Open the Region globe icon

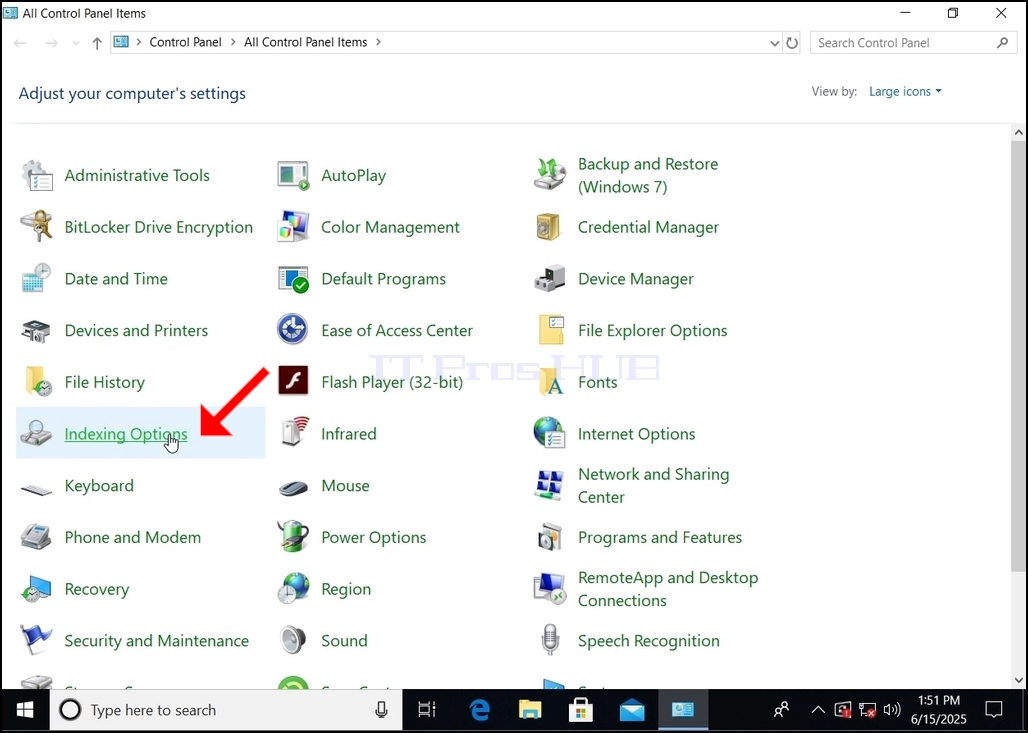[293, 588]
